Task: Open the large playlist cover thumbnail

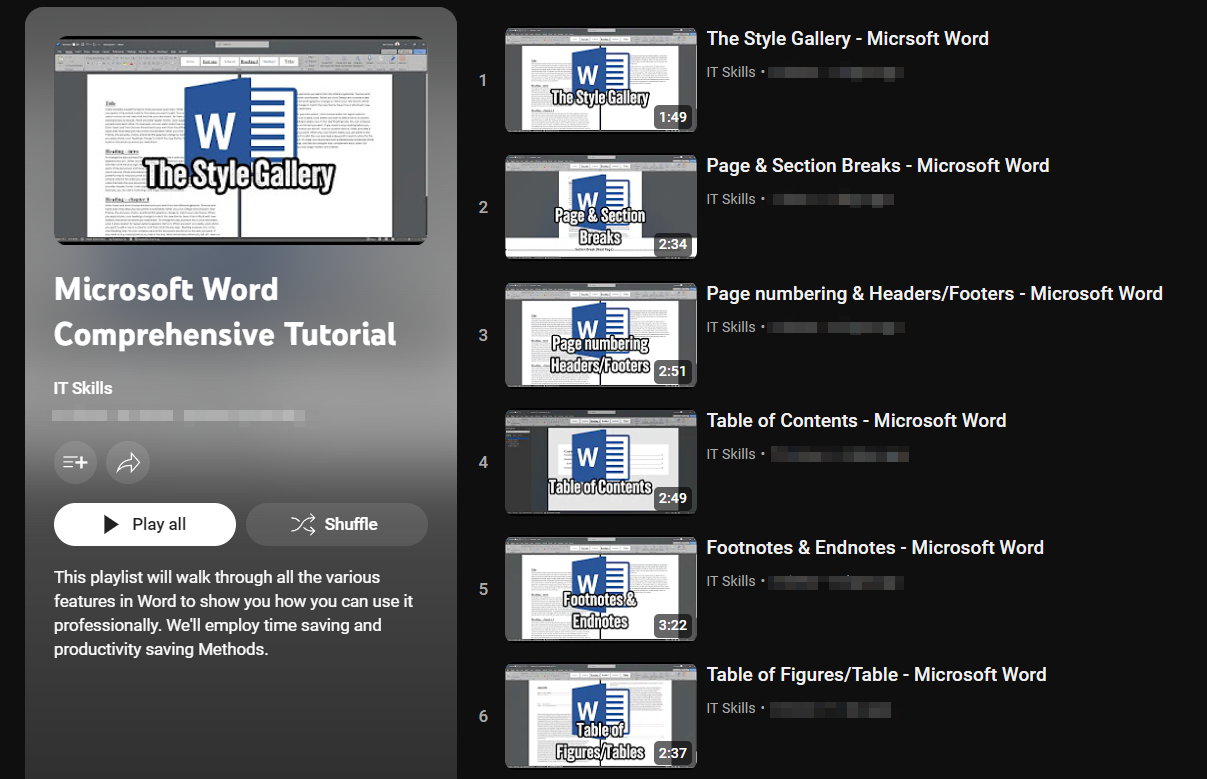Action: pyautogui.click(x=240, y=140)
